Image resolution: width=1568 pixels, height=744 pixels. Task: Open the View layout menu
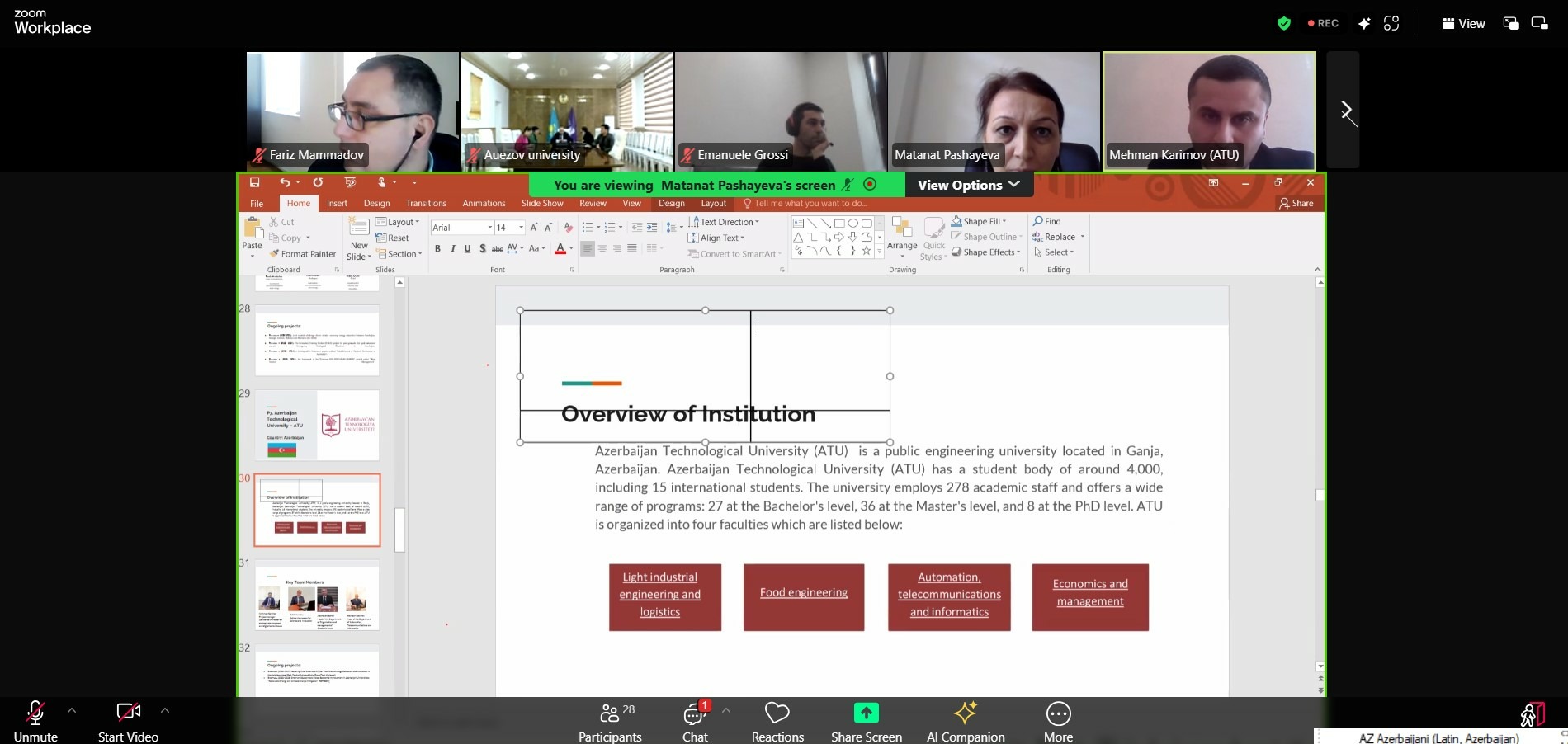pyautogui.click(x=1463, y=23)
